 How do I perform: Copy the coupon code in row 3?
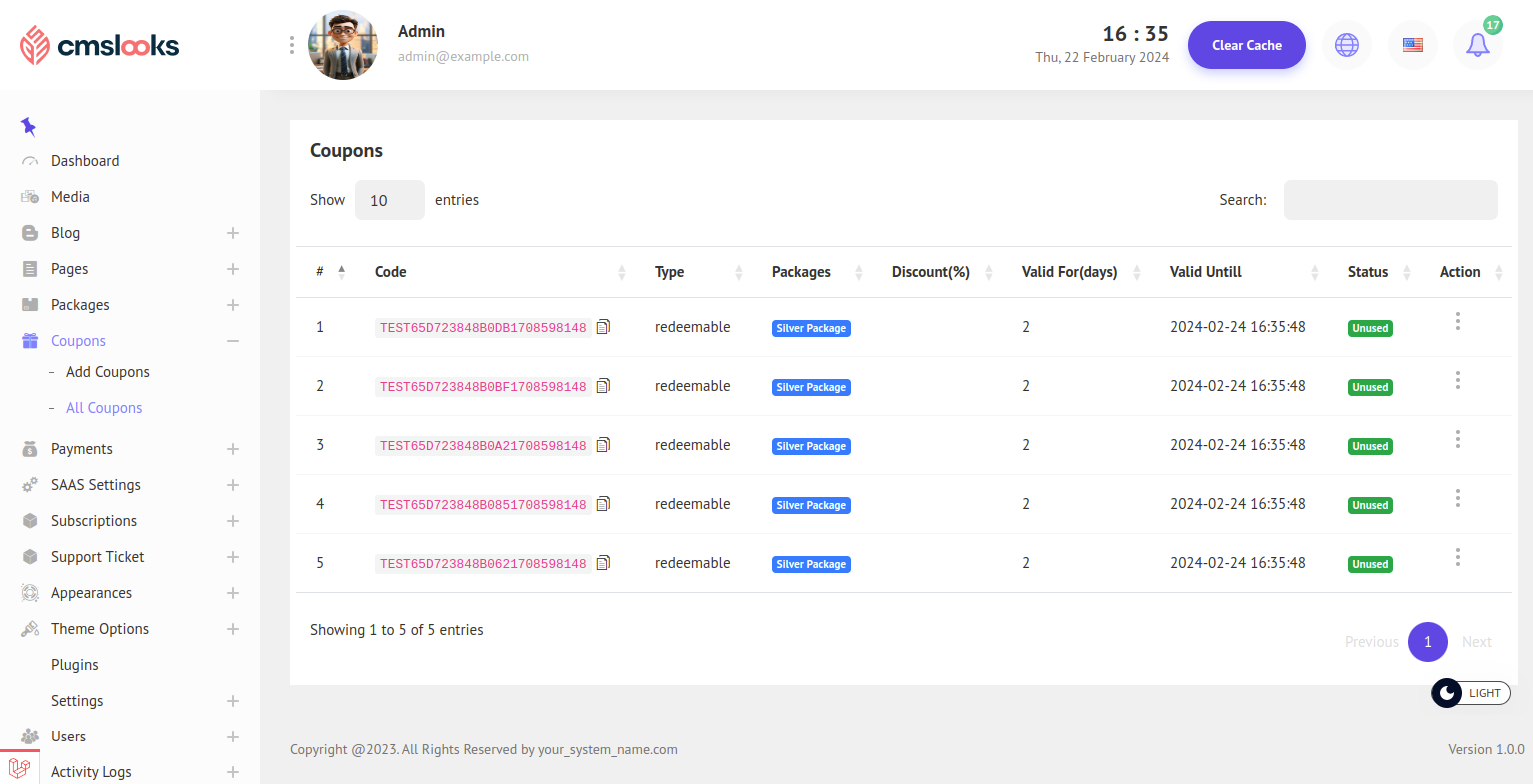coord(603,445)
